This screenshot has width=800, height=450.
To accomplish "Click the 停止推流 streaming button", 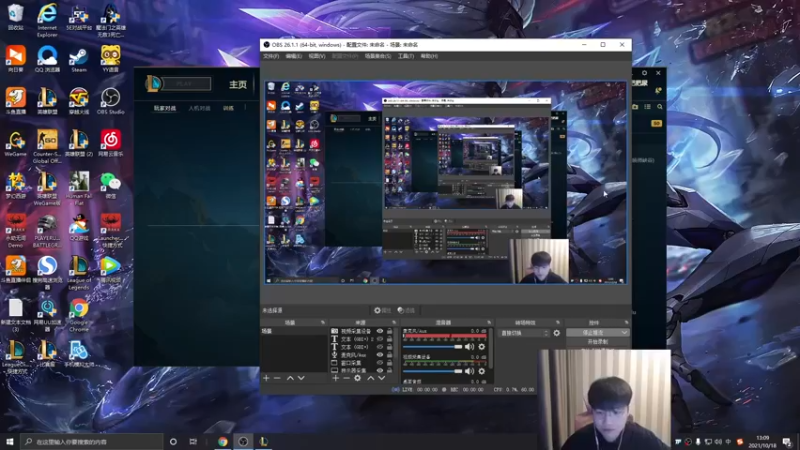I will [x=593, y=333].
